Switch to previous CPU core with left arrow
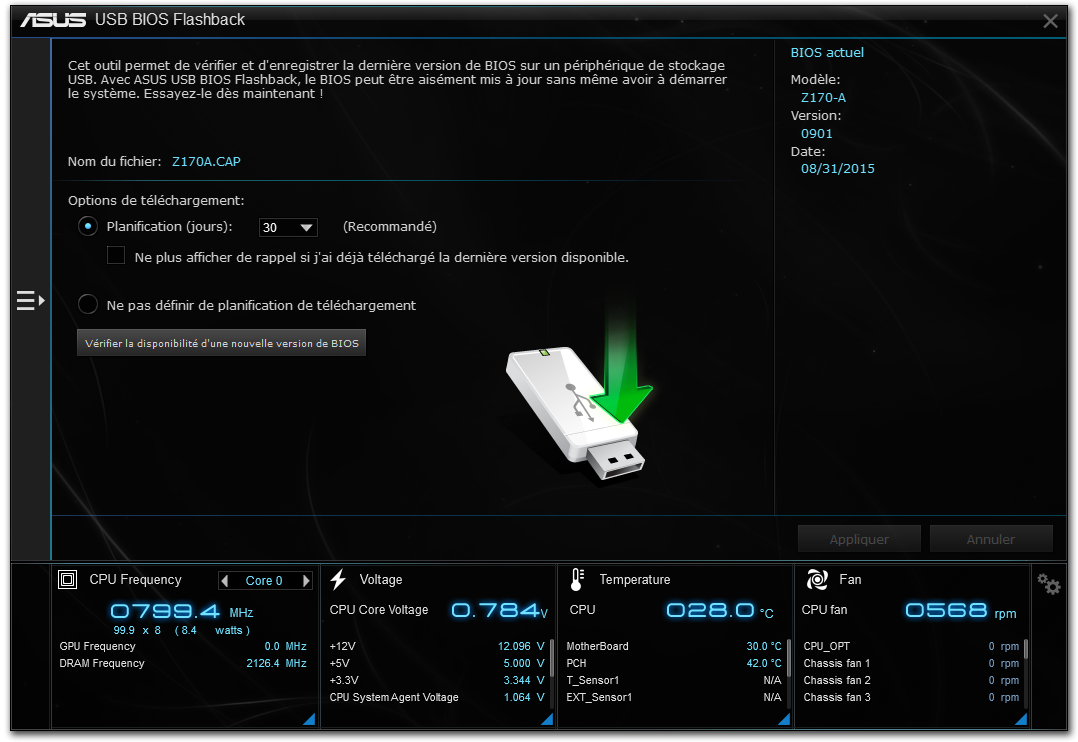Screen dimensions: 1078x742 225,581
